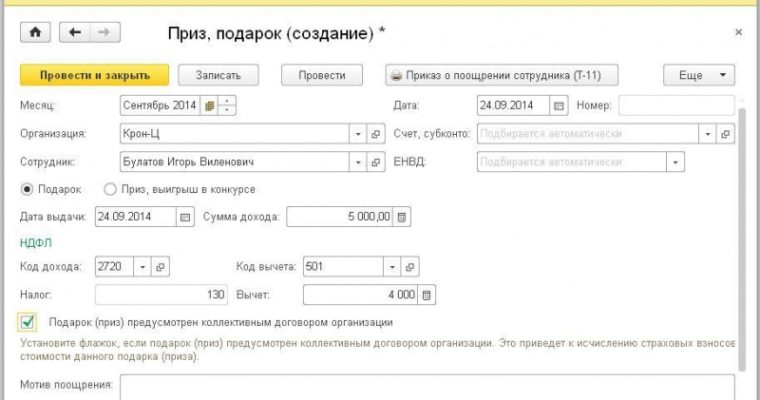The width and height of the screenshot is (760, 400).
Task: Print Приказ о поощрении сотрудника (Т-11)
Action: pos(501,75)
